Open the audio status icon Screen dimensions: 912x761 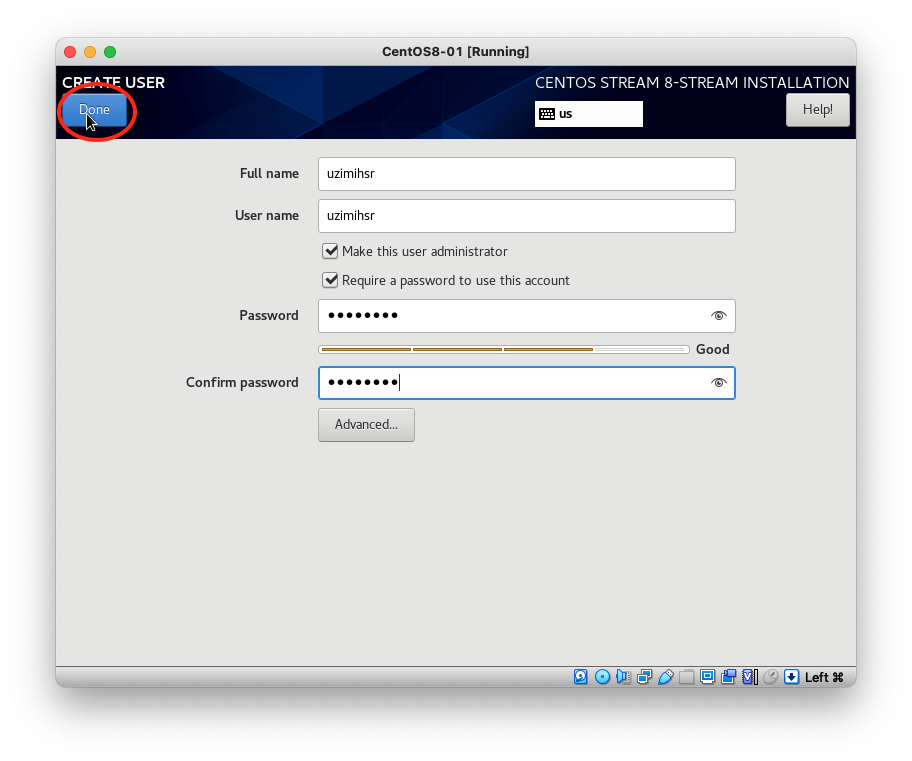pyautogui.click(x=624, y=677)
